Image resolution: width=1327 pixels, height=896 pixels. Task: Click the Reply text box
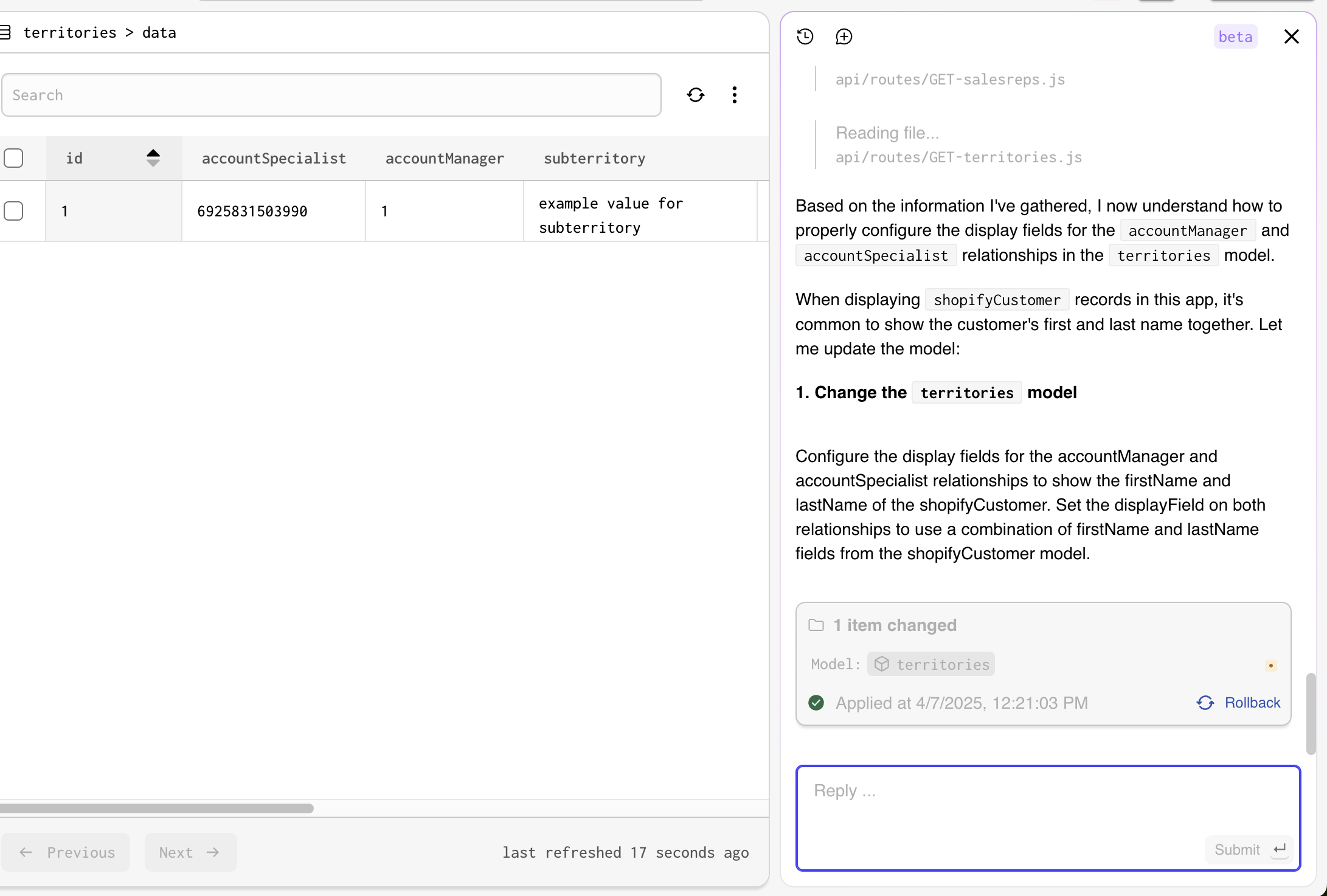click(x=1048, y=818)
